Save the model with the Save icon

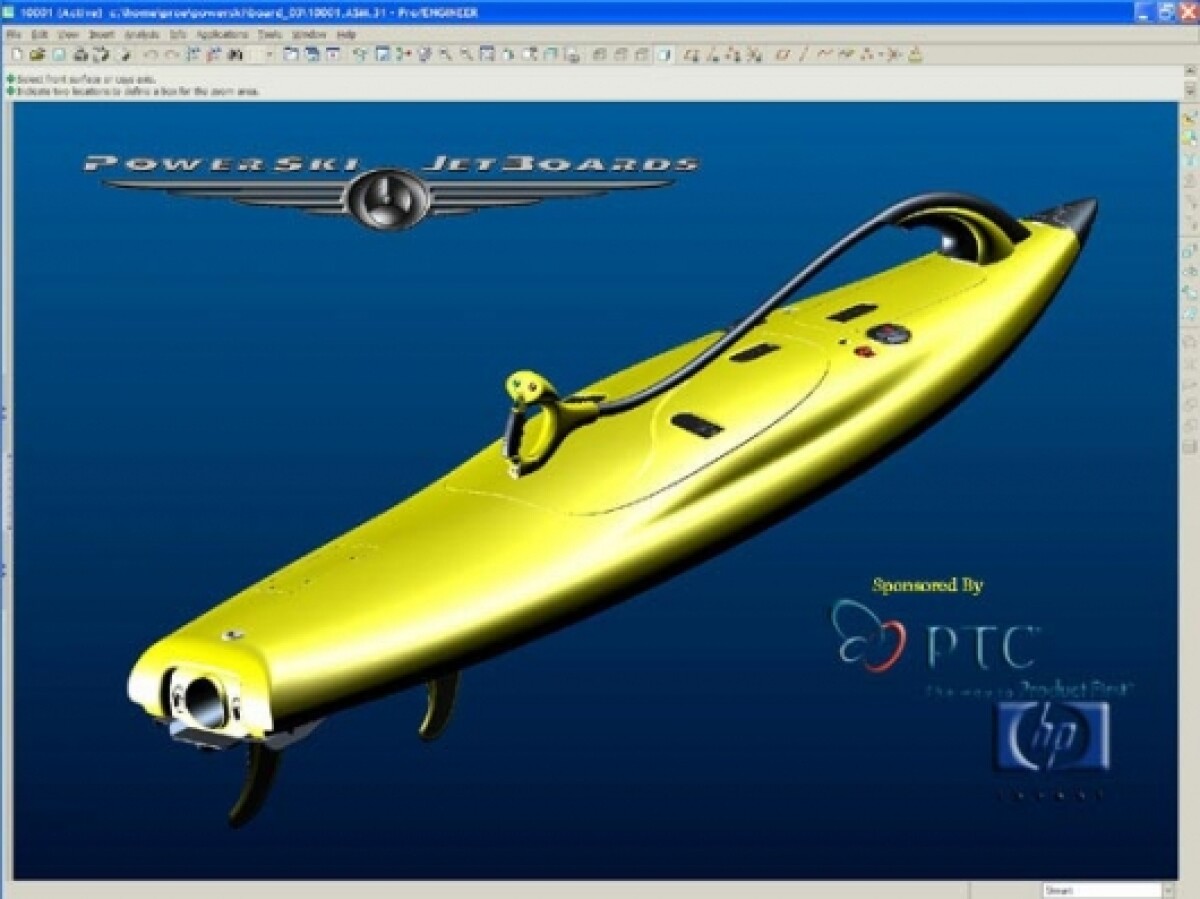pyautogui.click(x=59, y=54)
